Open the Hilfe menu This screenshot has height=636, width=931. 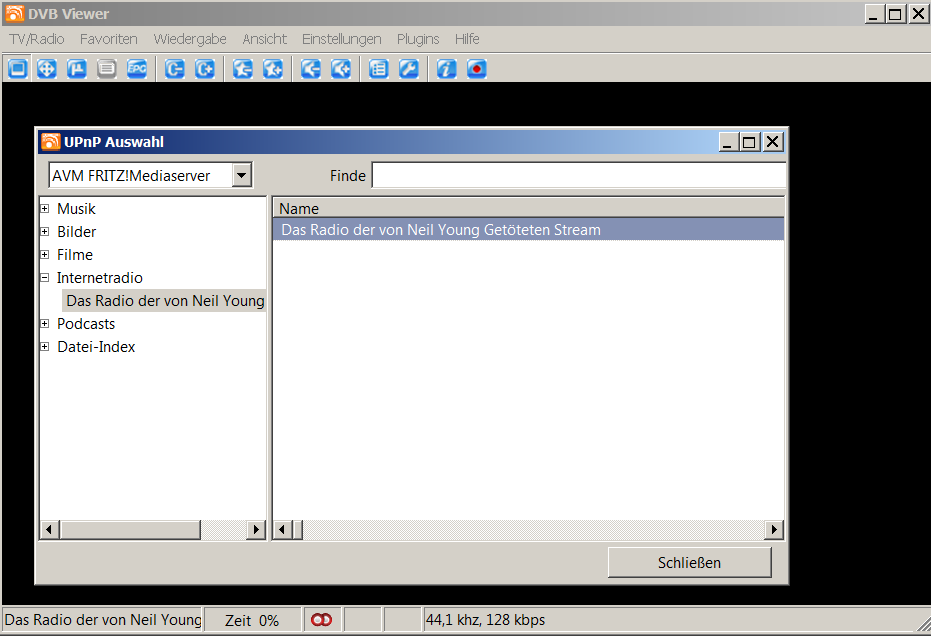pos(467,39)
